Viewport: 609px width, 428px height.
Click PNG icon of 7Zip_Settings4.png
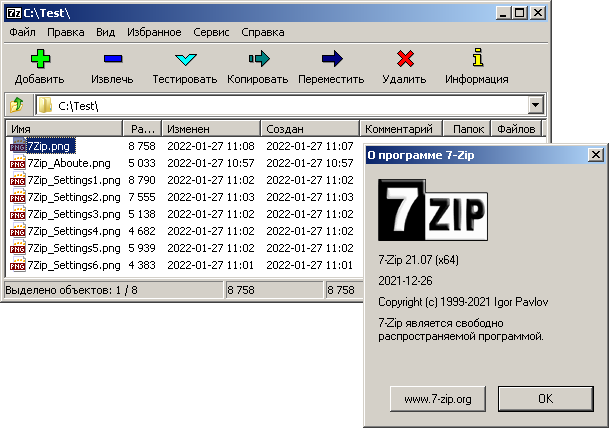(x=17, y=231)
